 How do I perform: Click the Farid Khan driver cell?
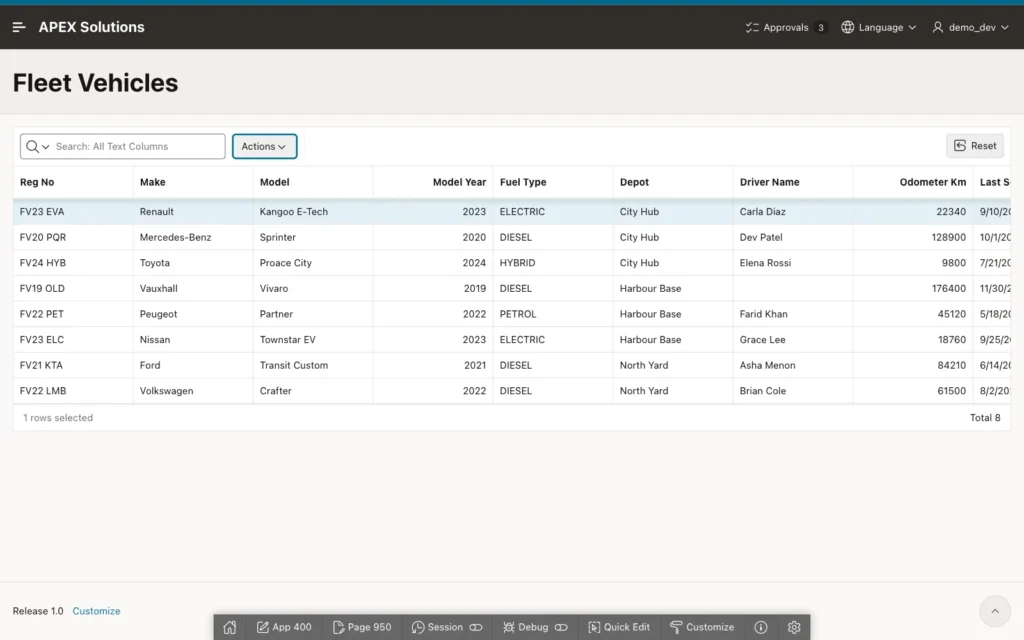tap(793, 313)
